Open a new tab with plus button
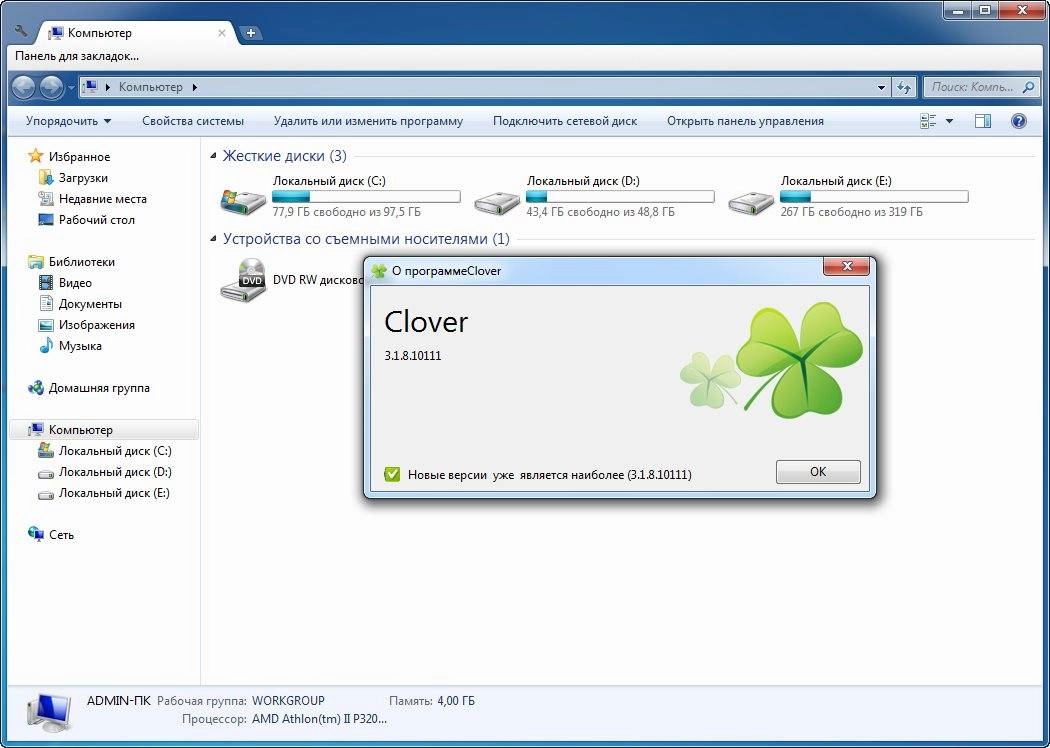Screen dimensions: 1050x748 click(250, 32)
